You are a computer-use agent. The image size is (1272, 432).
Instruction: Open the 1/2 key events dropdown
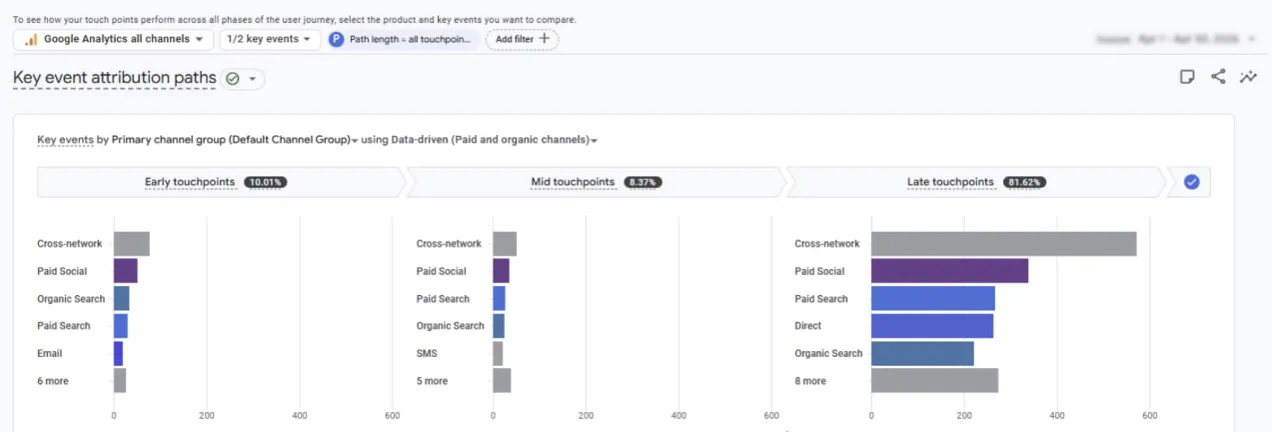click(x=270, y=39)
